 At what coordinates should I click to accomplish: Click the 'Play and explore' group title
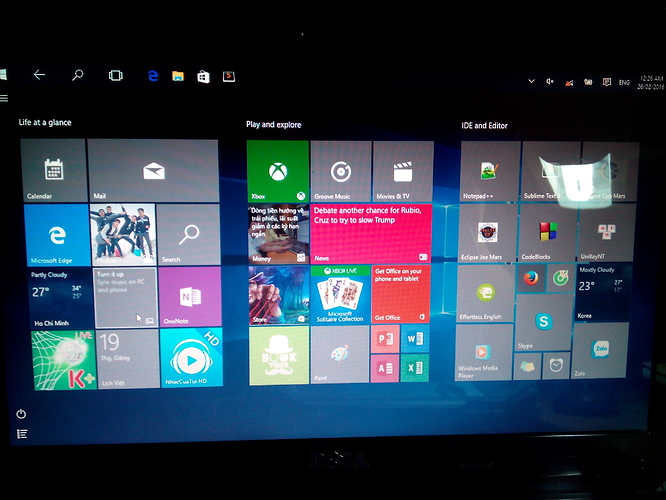(274, 124)
